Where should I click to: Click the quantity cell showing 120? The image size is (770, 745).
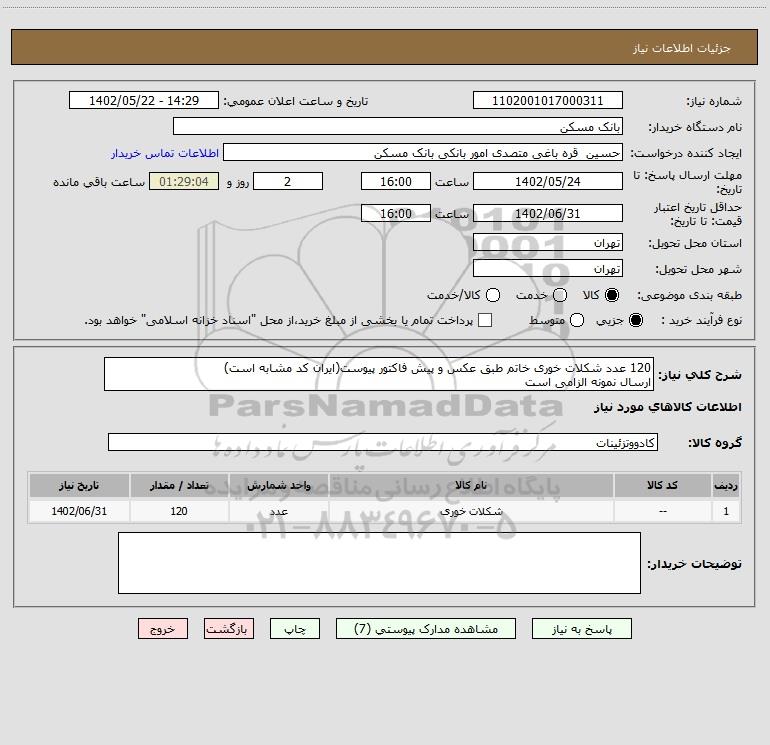(179, 511)
